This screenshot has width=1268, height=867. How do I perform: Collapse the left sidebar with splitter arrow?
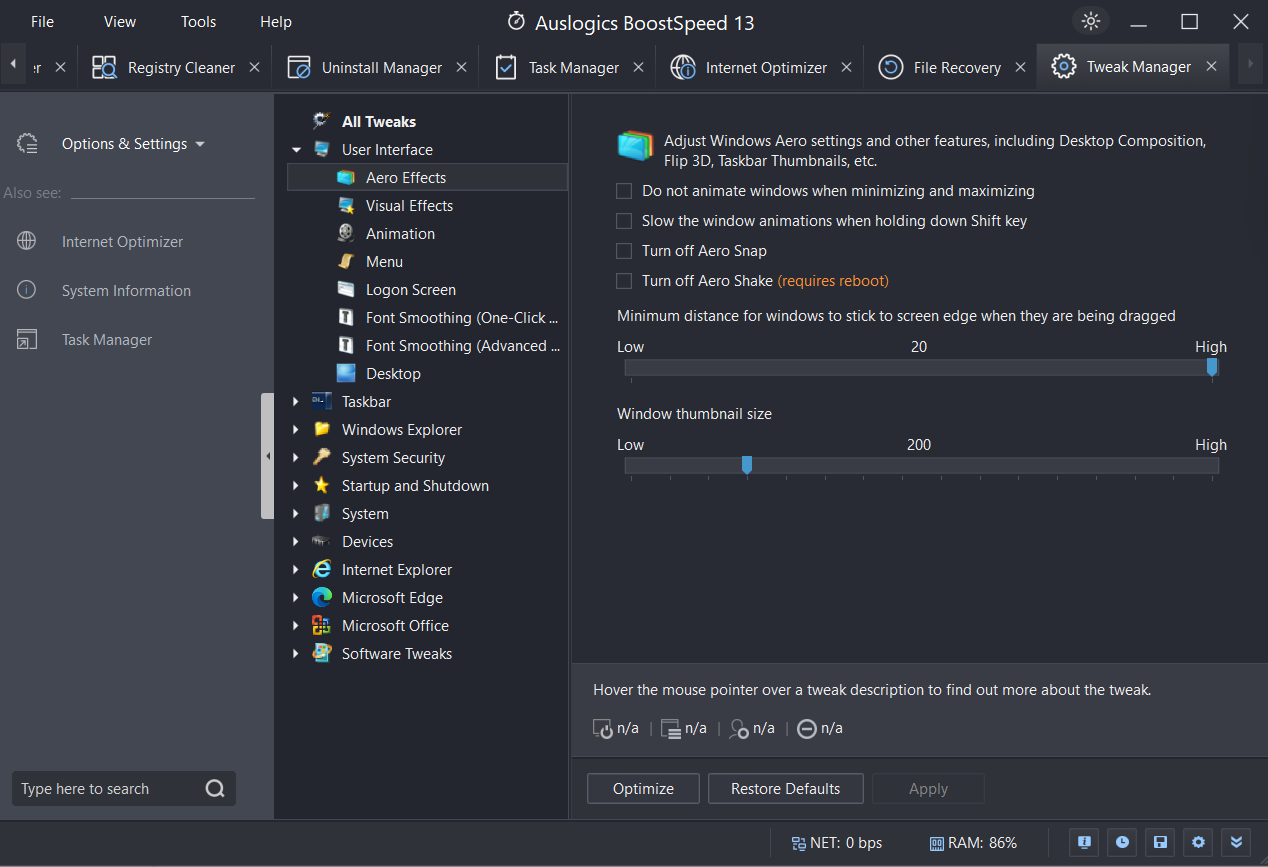pyautogui.click(x=267, y=456)
